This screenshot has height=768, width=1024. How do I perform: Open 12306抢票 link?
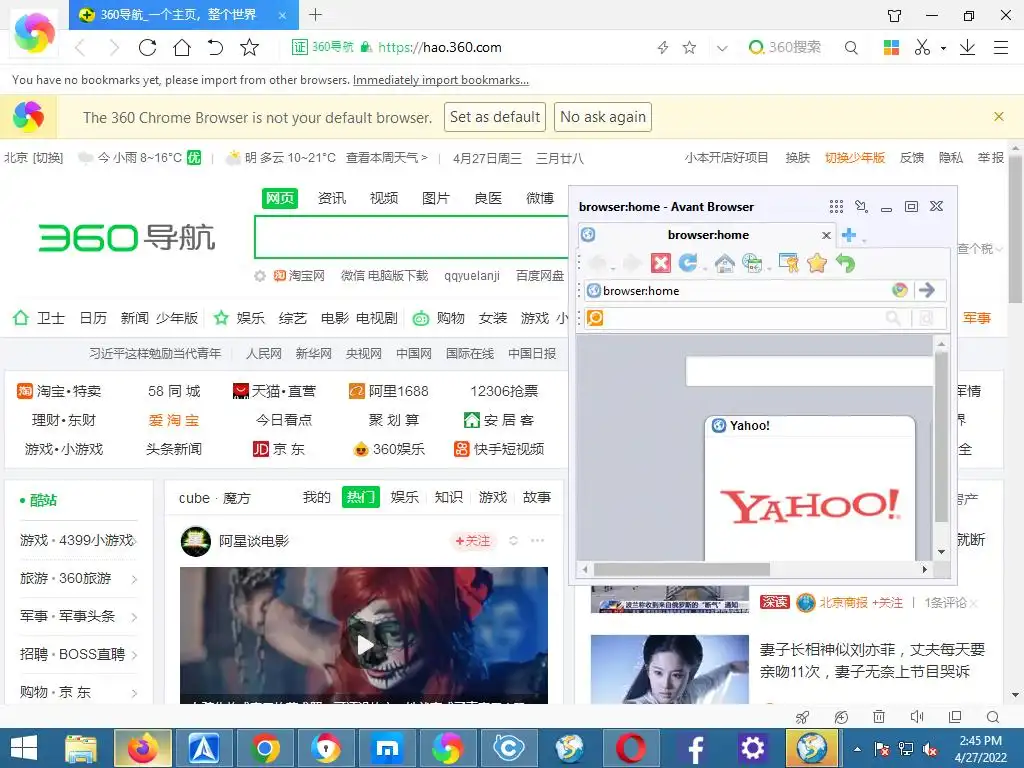point(504,391)
